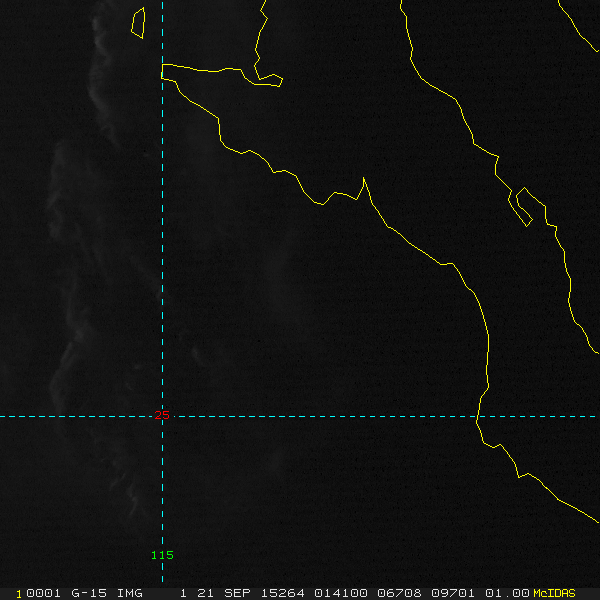Click the 01.00 resolution value
This screenshot has width=600, height=600.
[507, 593]
